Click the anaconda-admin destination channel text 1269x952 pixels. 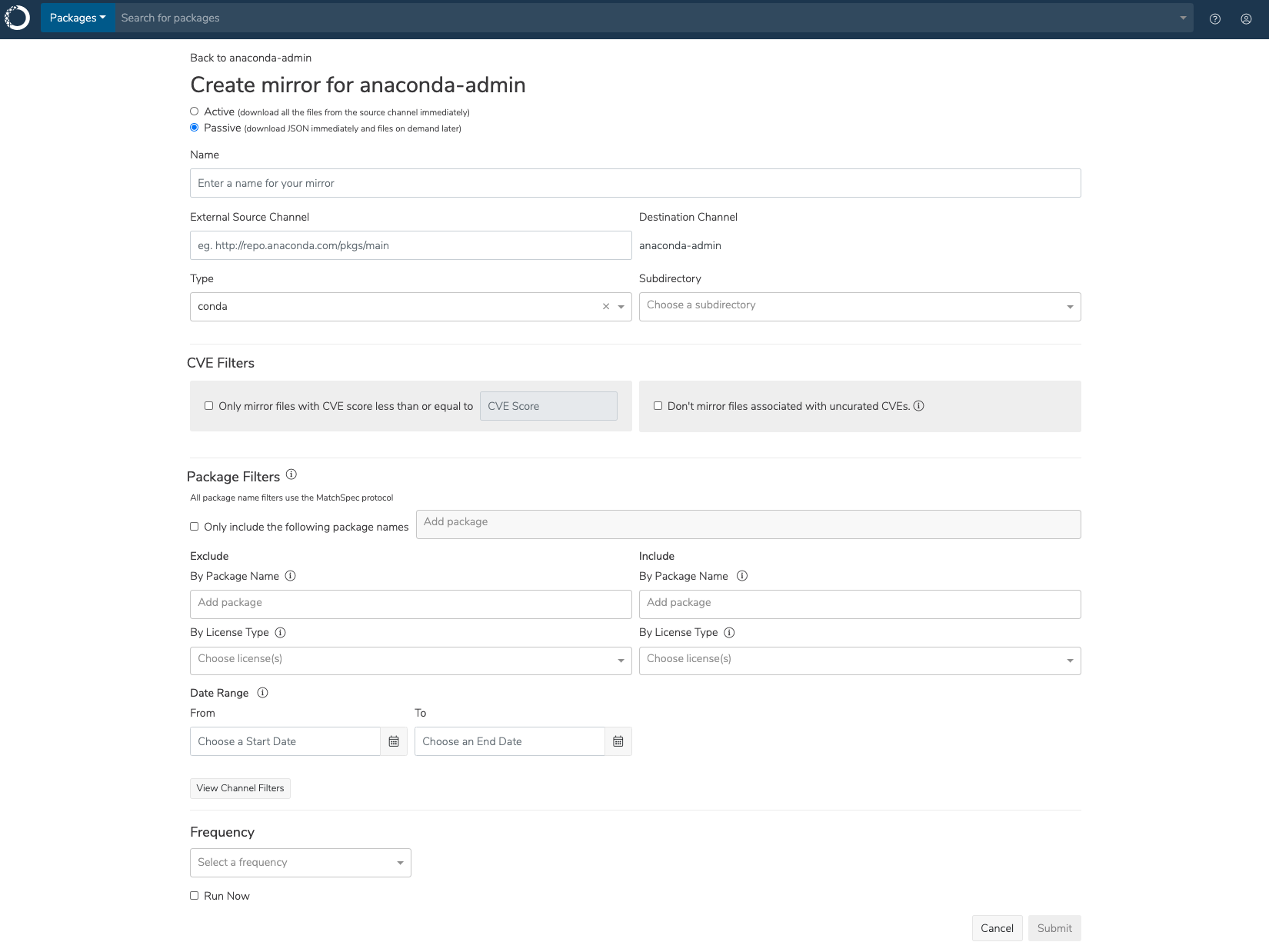click(x=680, y=245)
